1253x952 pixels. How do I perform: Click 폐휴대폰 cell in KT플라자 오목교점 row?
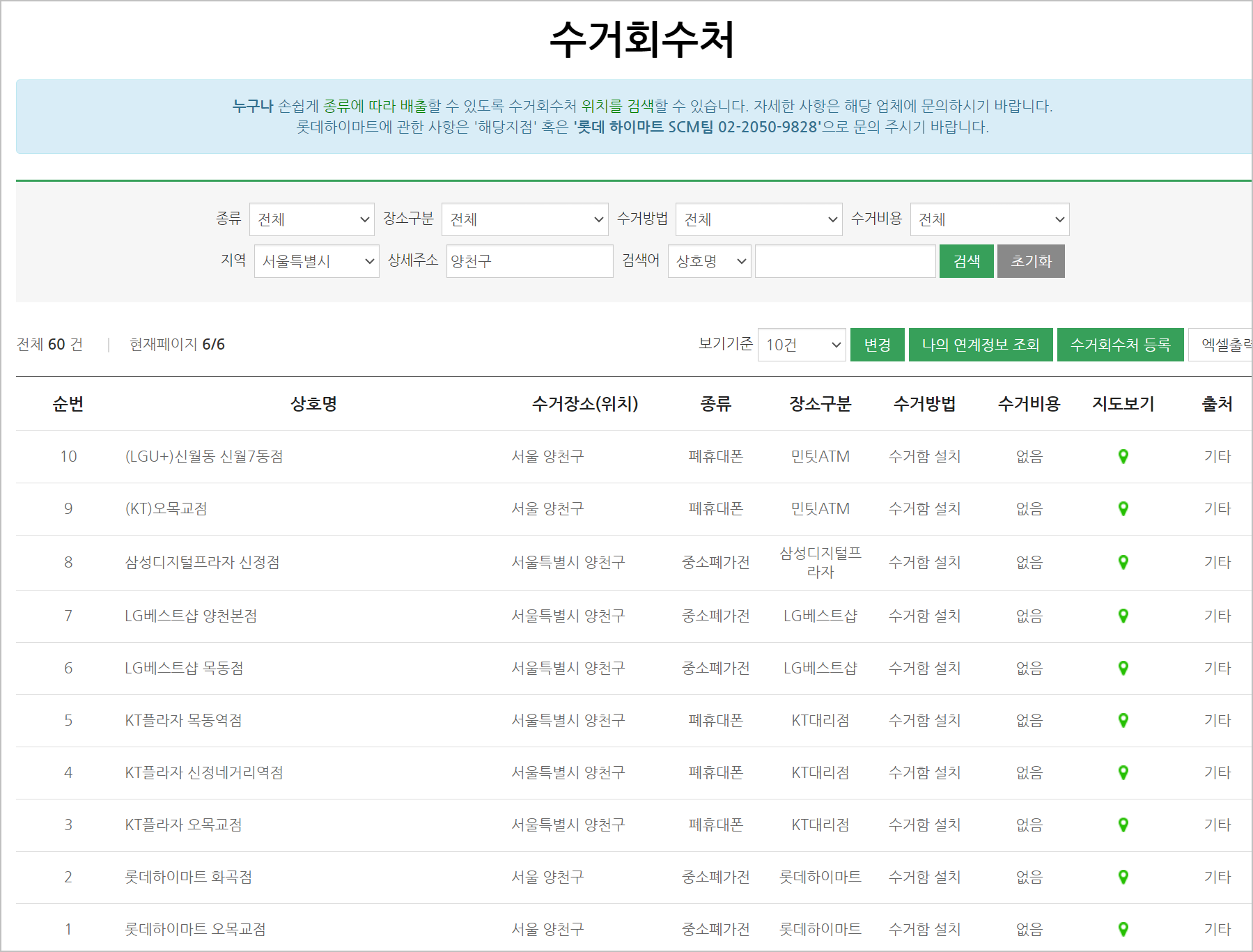click(715, 825)
